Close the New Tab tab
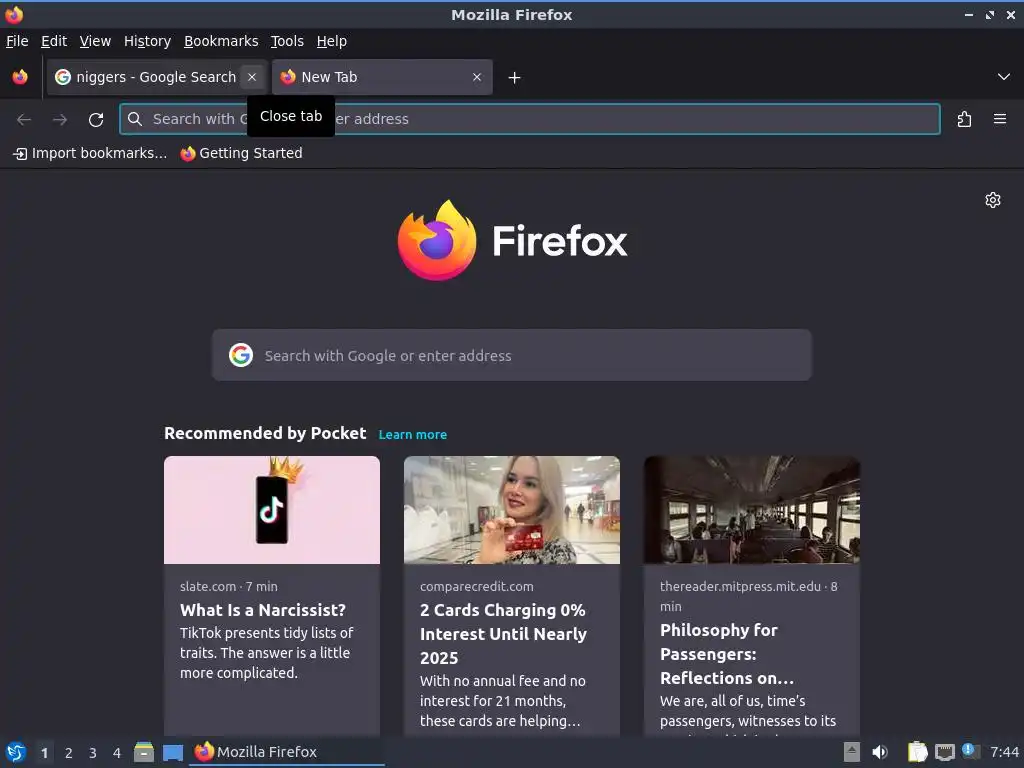This screenshot has height=768, width=1024. (x=477, y=77)
